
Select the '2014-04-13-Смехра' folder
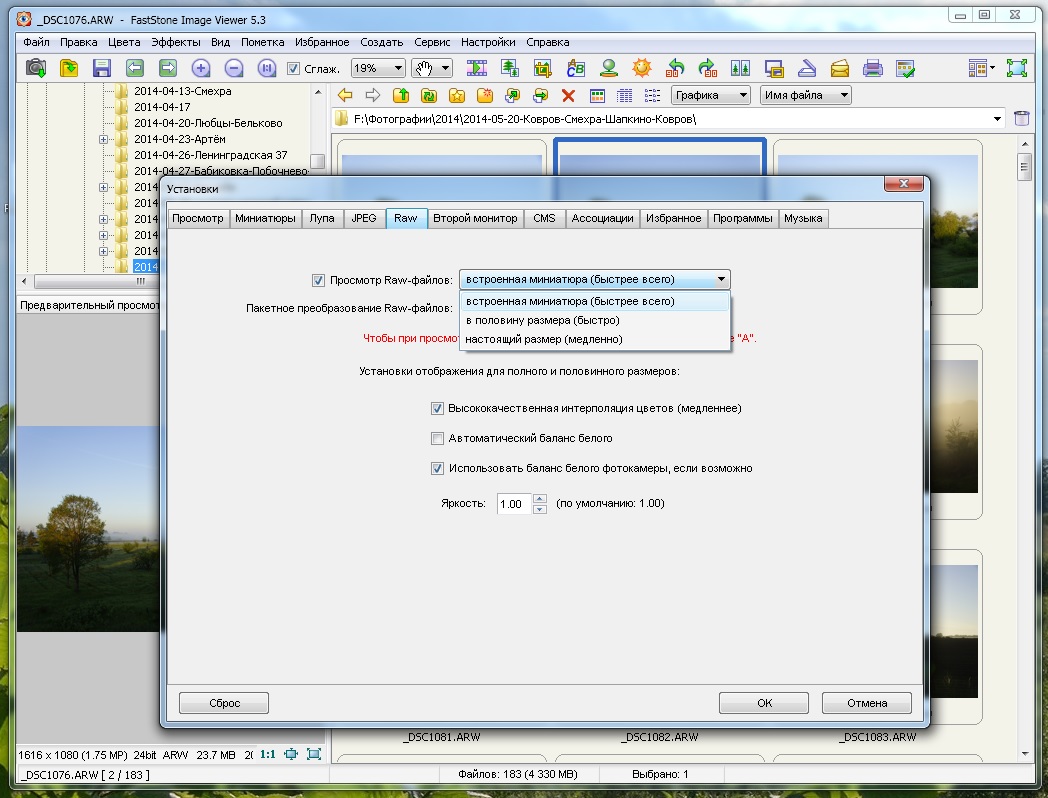(182, 92)
